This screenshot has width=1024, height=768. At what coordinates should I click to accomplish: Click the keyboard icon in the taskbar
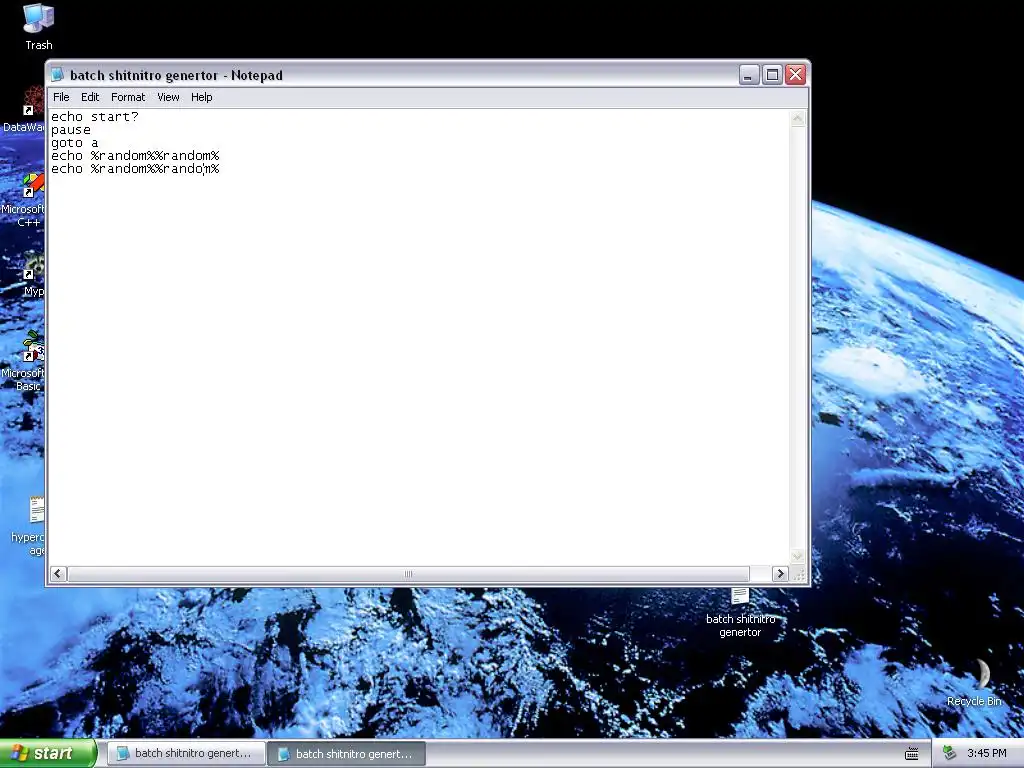912,754
